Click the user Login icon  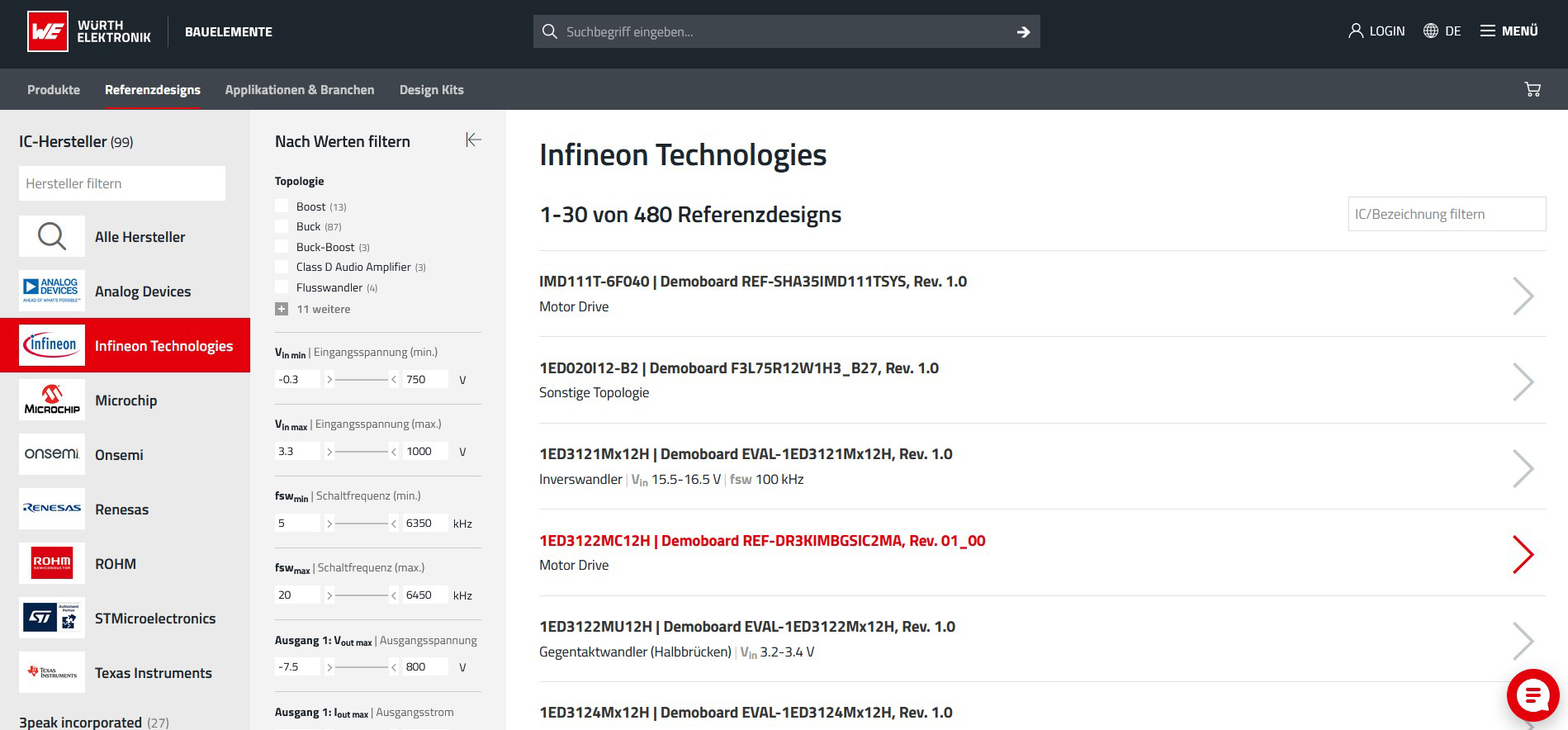click(1355, 31)
